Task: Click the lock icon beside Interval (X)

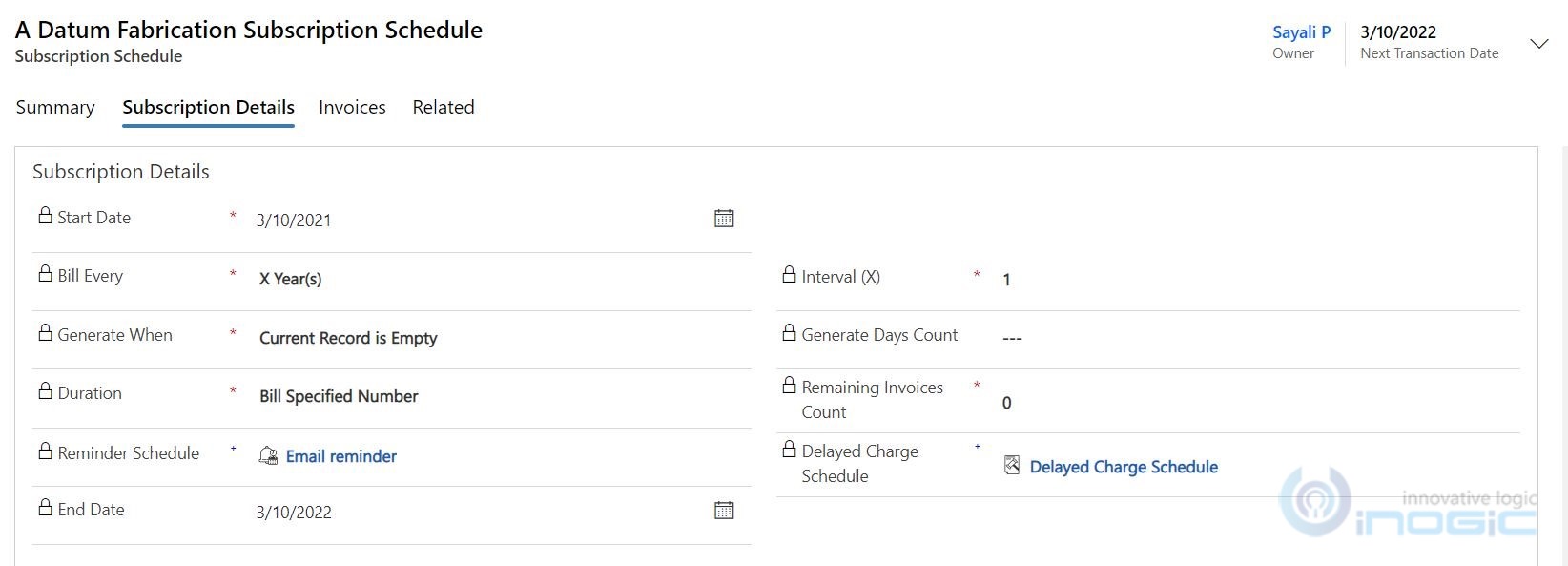Action: click(789, 275)
